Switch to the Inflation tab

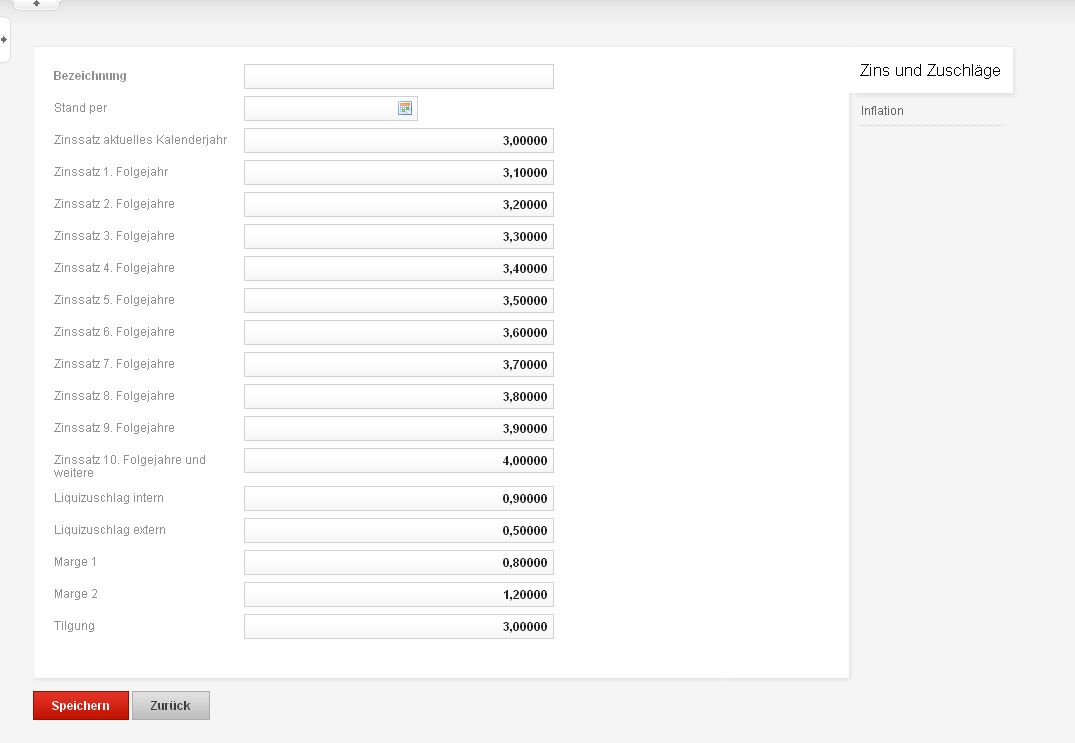882,111
